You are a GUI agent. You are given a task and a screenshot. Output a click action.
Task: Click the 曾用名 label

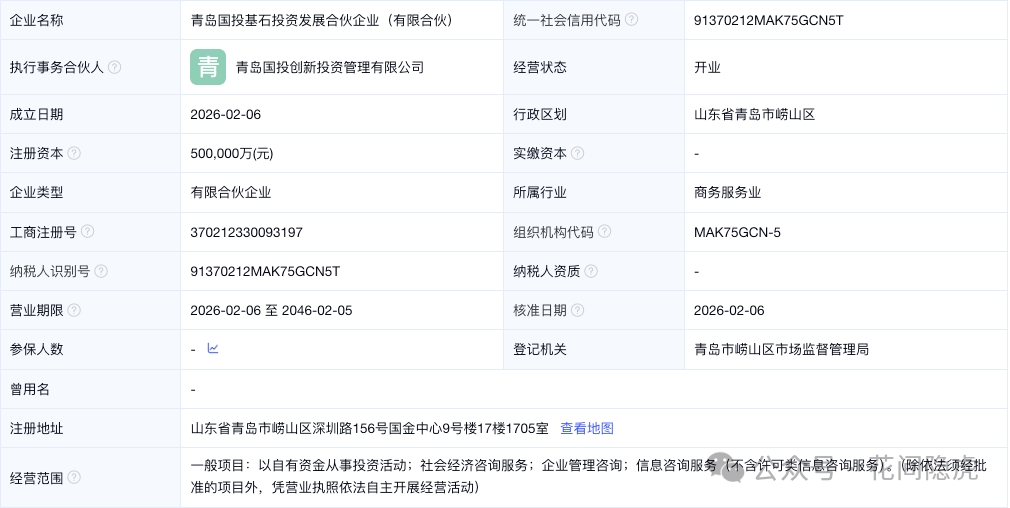pos(30,389)
